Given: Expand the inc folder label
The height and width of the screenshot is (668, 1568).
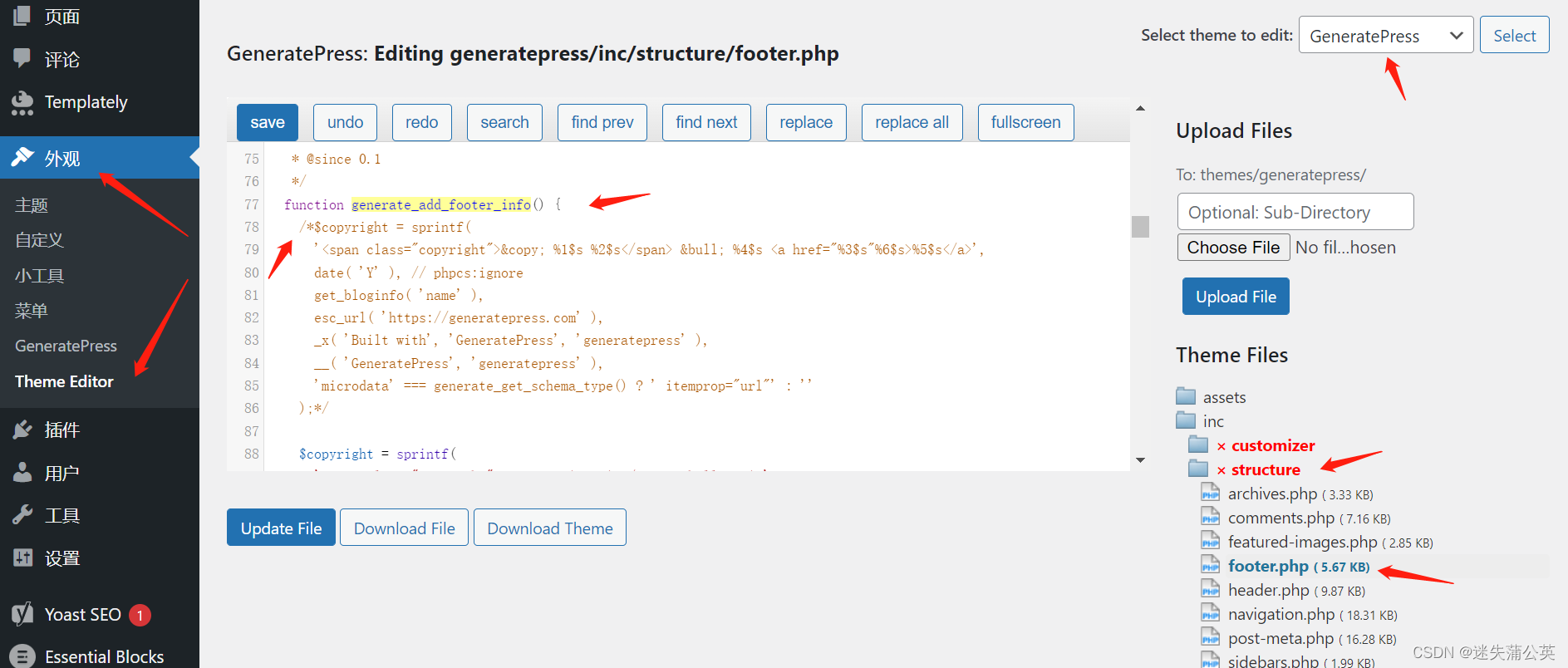Looking at the screenshot, I should click(1213, 421).
